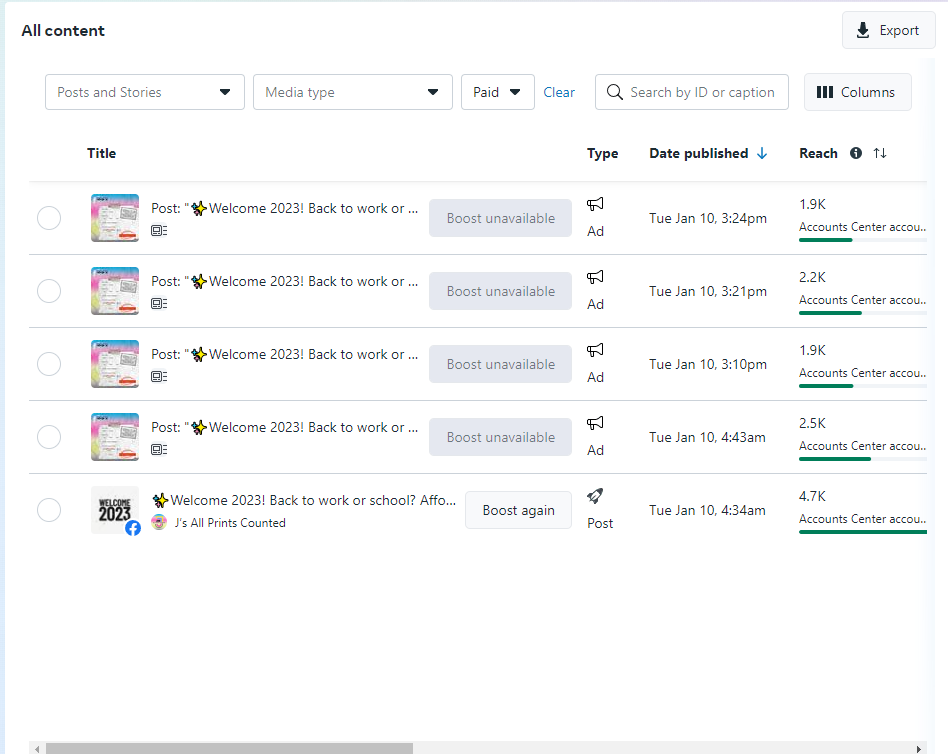
Task: Click the rocket Post icon for 4:34am post
Action: [595, 496]
